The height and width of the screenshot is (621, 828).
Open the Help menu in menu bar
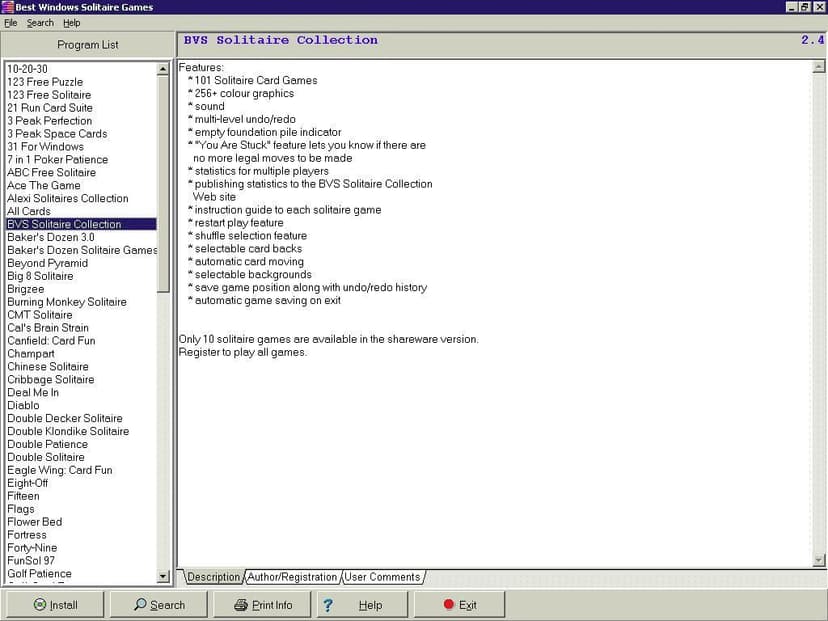pos(72,23)
